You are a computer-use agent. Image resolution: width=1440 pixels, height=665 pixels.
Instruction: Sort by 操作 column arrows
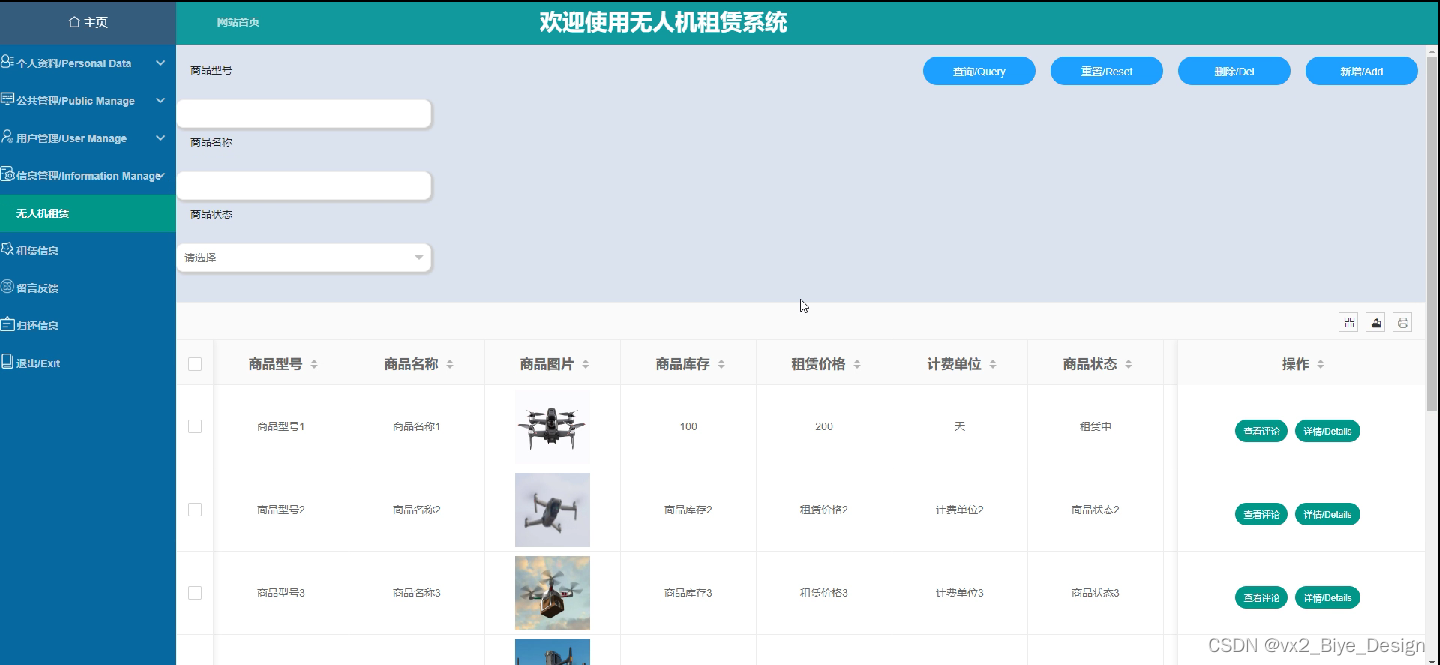point(1321,365)
